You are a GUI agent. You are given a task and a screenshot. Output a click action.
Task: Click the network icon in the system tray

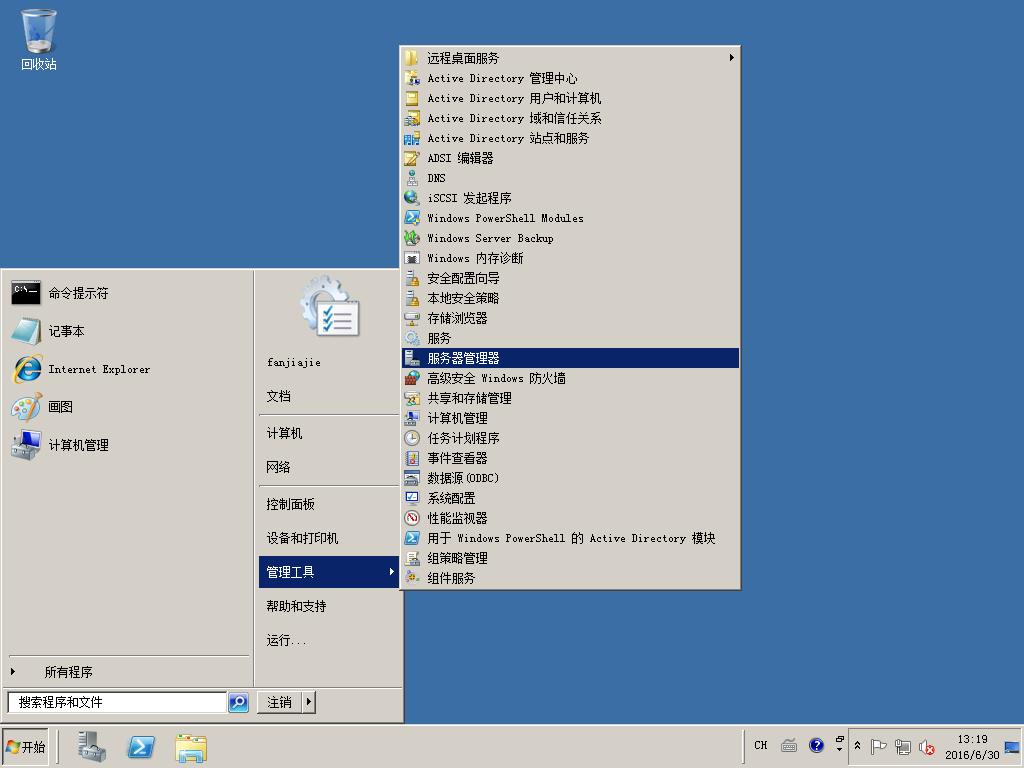tap(904, 746)
